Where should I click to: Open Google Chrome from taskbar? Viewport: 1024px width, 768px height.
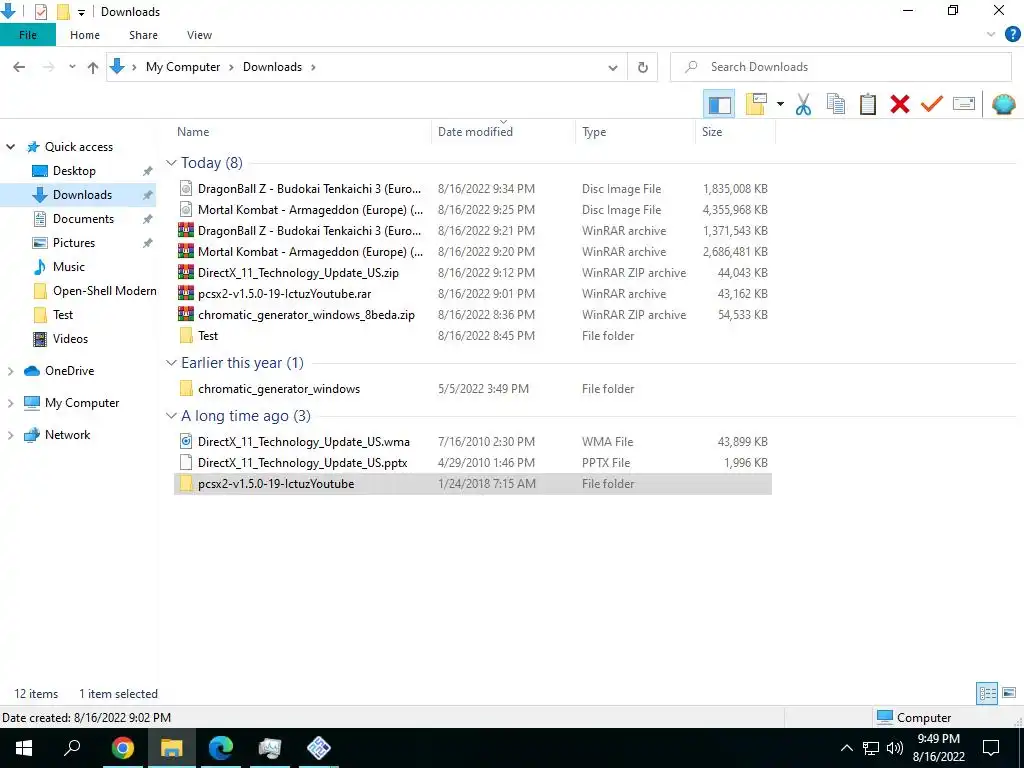[x=122, y=748]
